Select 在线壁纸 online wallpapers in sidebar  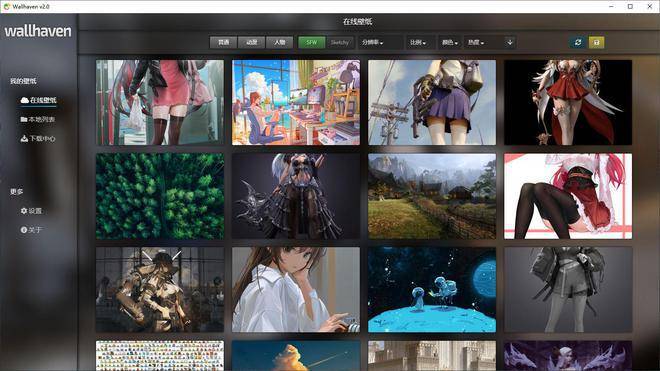pyautogui.click(x=38, y=100)
